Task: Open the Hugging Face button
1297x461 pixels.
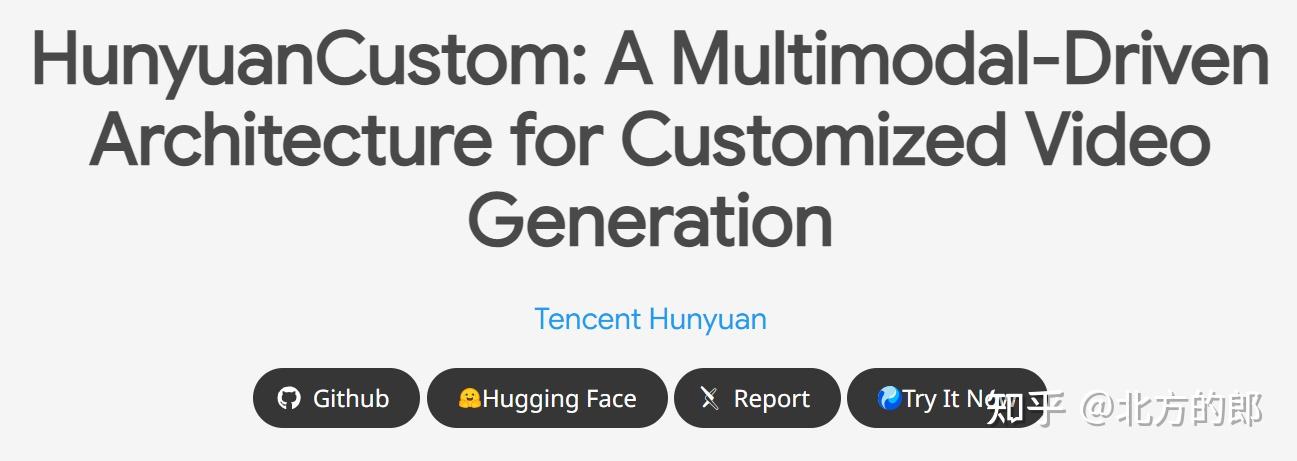Action: [547, 398]
